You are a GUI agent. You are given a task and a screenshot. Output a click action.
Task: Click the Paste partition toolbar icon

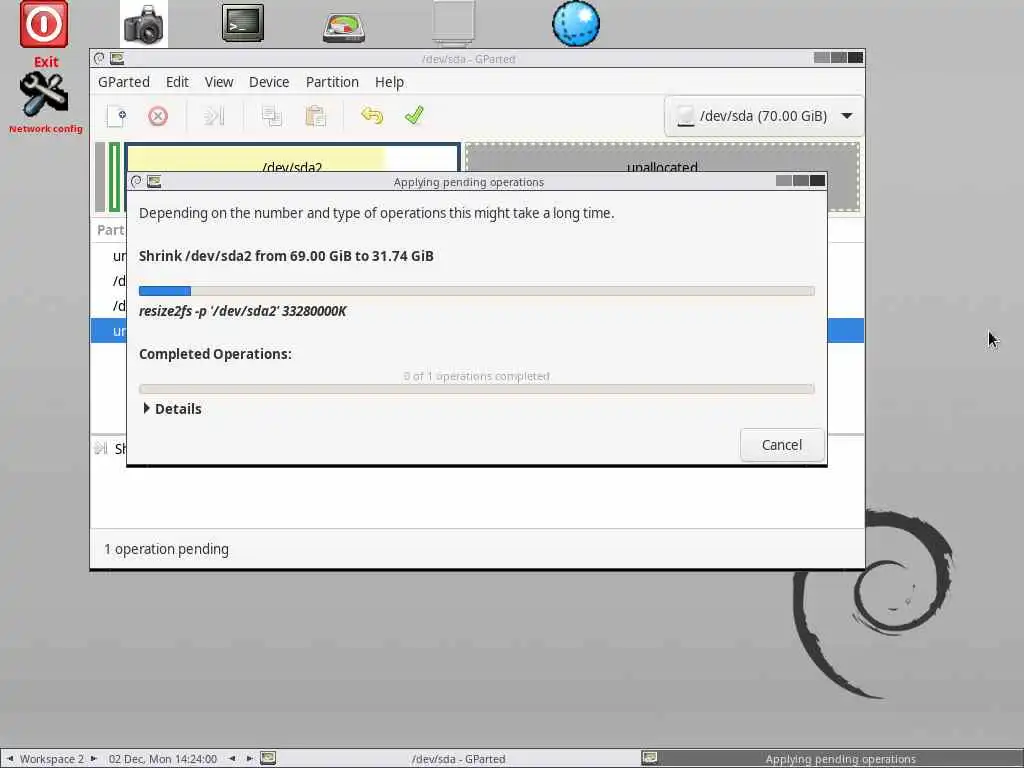(315, 116)
